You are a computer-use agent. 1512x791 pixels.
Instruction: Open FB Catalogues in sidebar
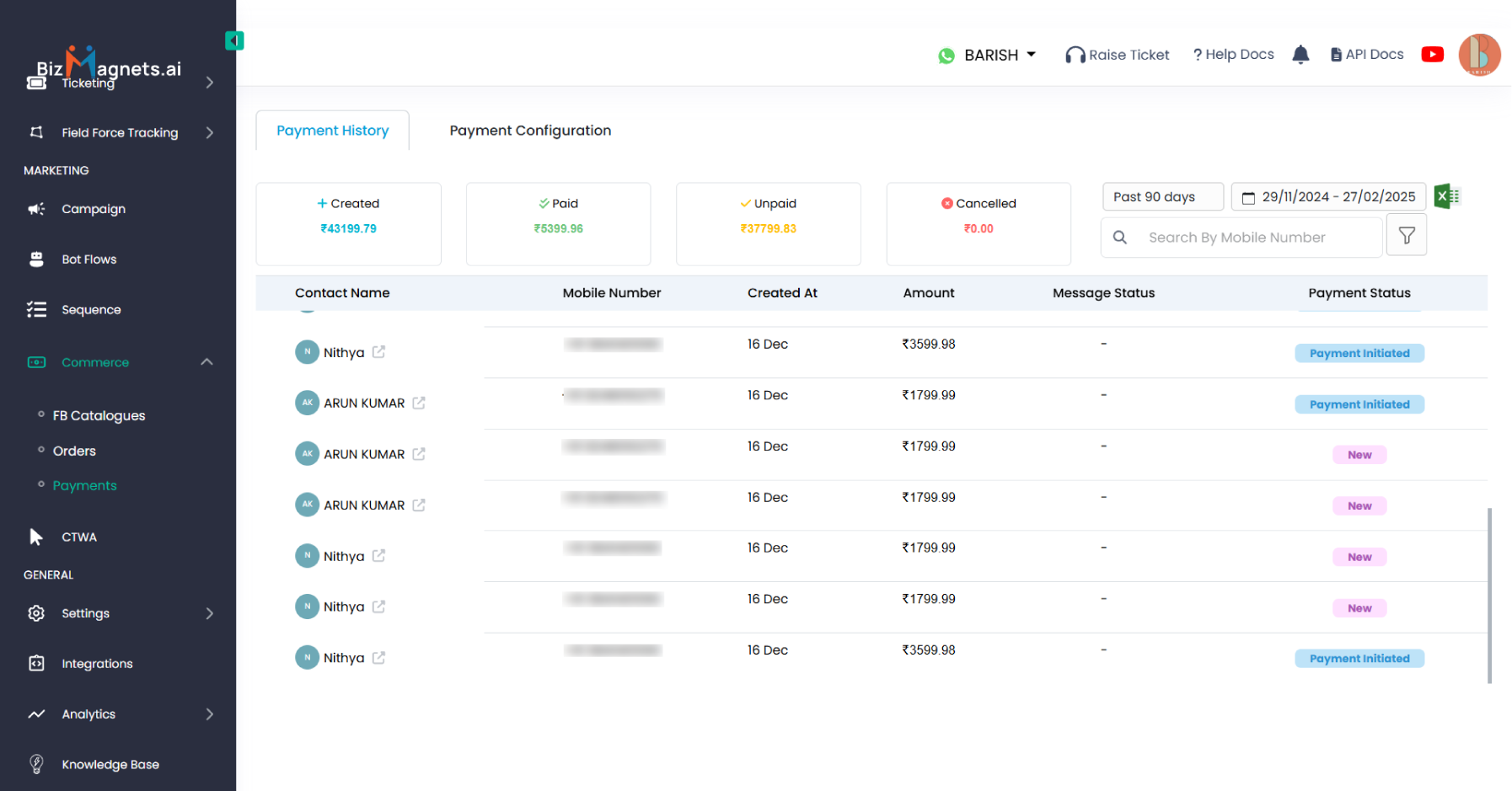pos(99,415)
